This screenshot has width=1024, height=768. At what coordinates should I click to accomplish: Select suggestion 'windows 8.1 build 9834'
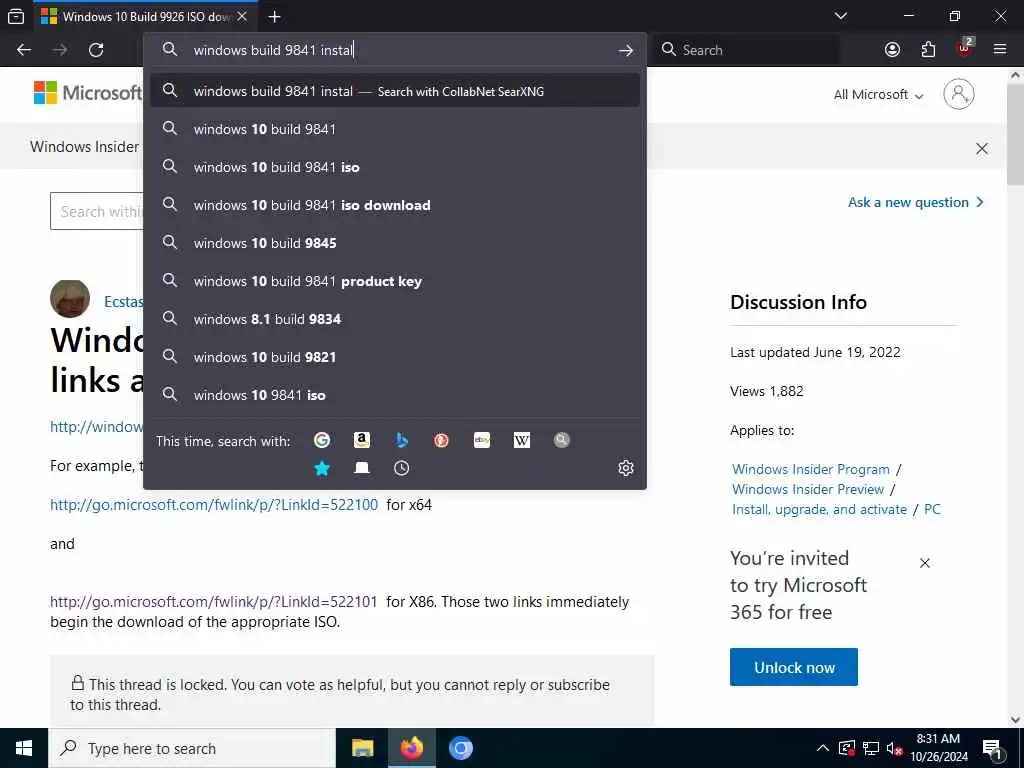pyautogui.click(x=394, y=319)
